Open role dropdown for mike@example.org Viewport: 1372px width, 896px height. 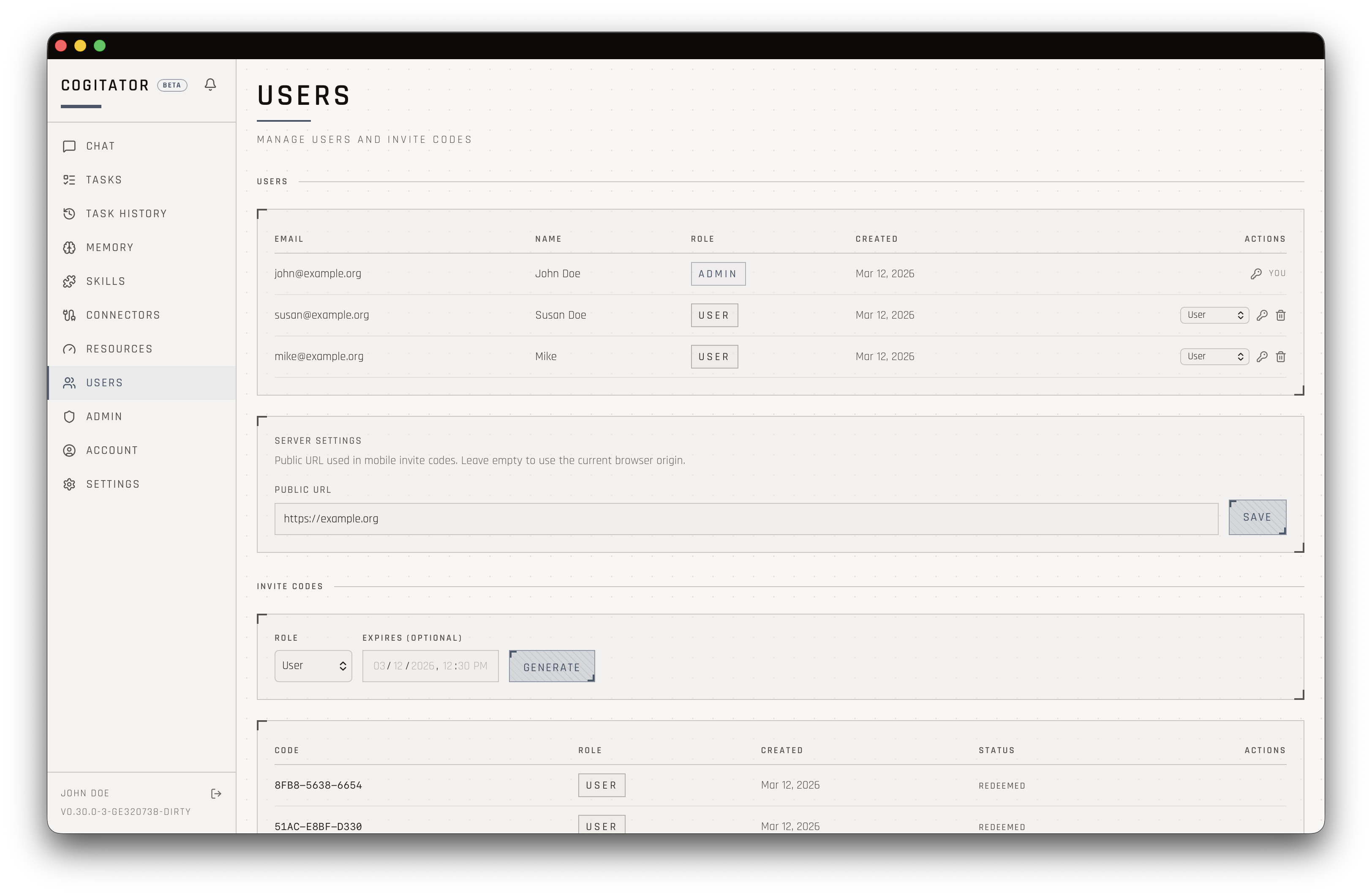1214,357
